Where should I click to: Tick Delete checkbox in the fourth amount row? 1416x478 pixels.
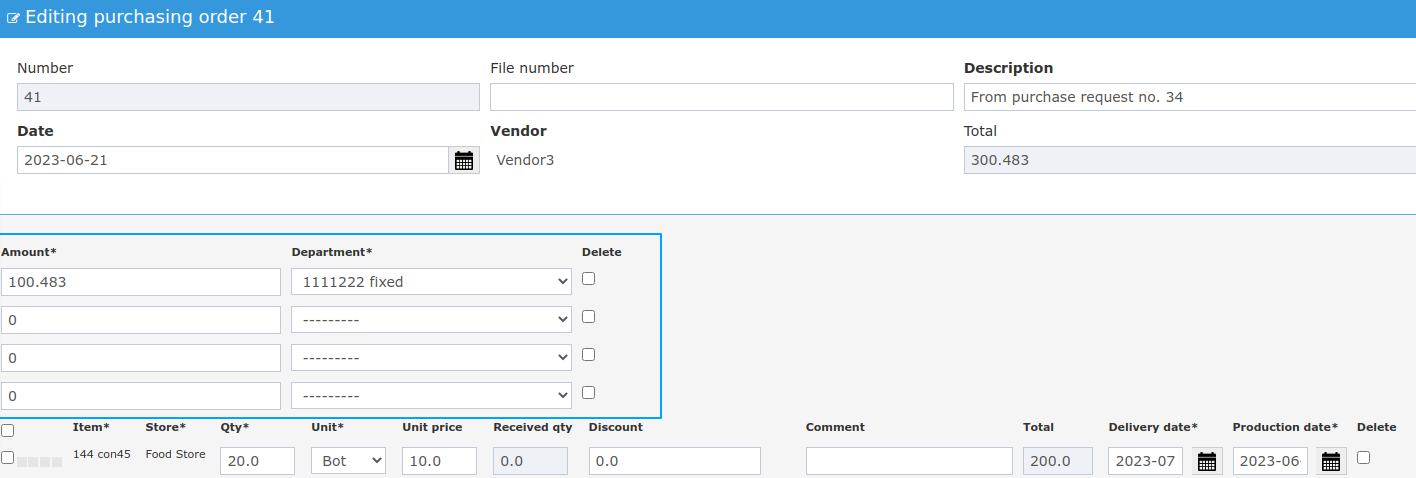(588, 392)
